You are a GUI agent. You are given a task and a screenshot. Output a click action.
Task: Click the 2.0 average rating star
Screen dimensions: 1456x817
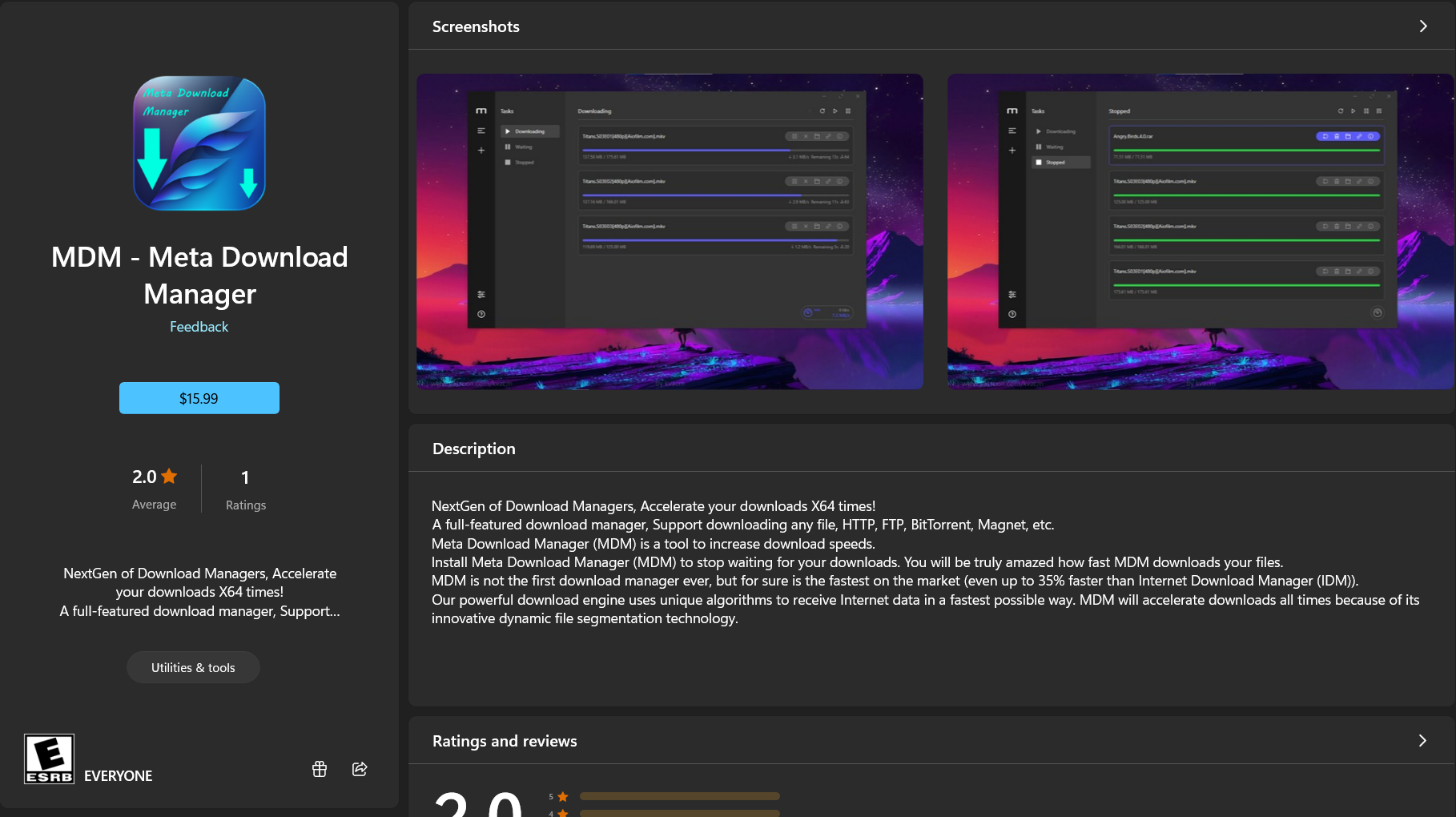(x=169, y=476)
